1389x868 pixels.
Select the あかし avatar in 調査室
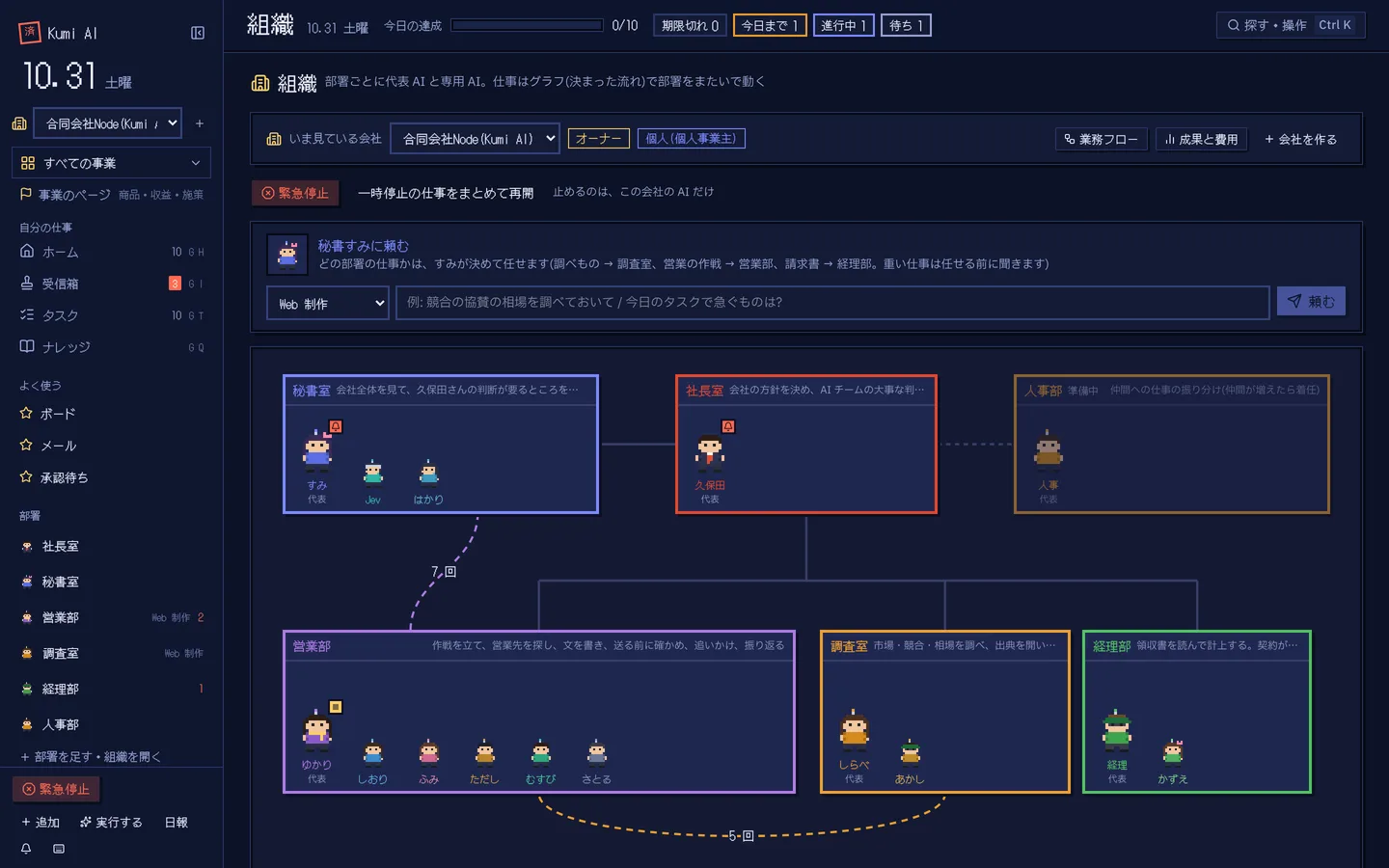click(x=911, y=753)
